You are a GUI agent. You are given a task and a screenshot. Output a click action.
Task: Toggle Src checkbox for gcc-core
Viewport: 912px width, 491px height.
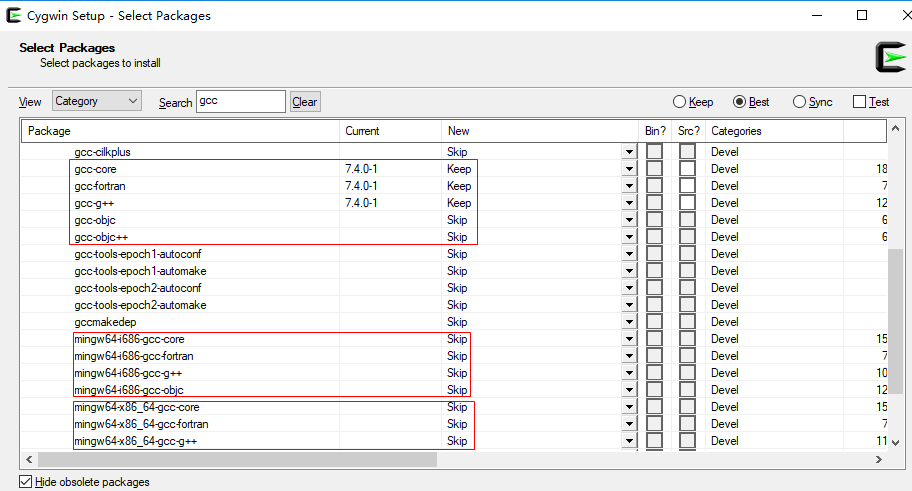687,169
